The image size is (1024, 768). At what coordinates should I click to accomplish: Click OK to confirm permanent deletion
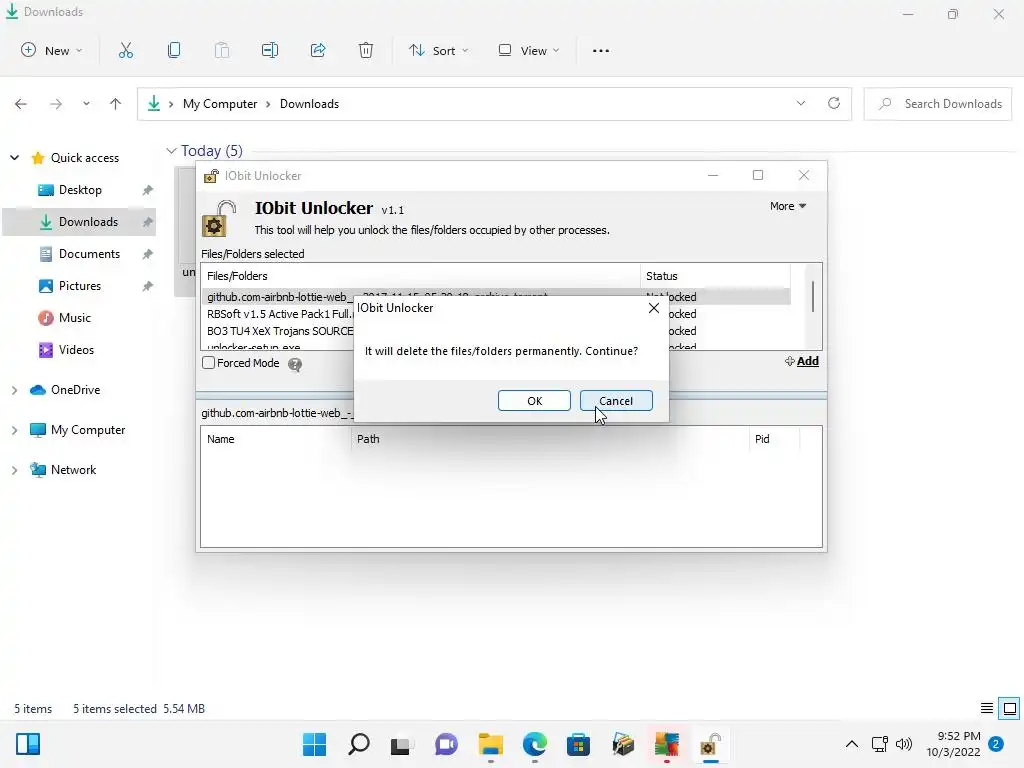534,401
